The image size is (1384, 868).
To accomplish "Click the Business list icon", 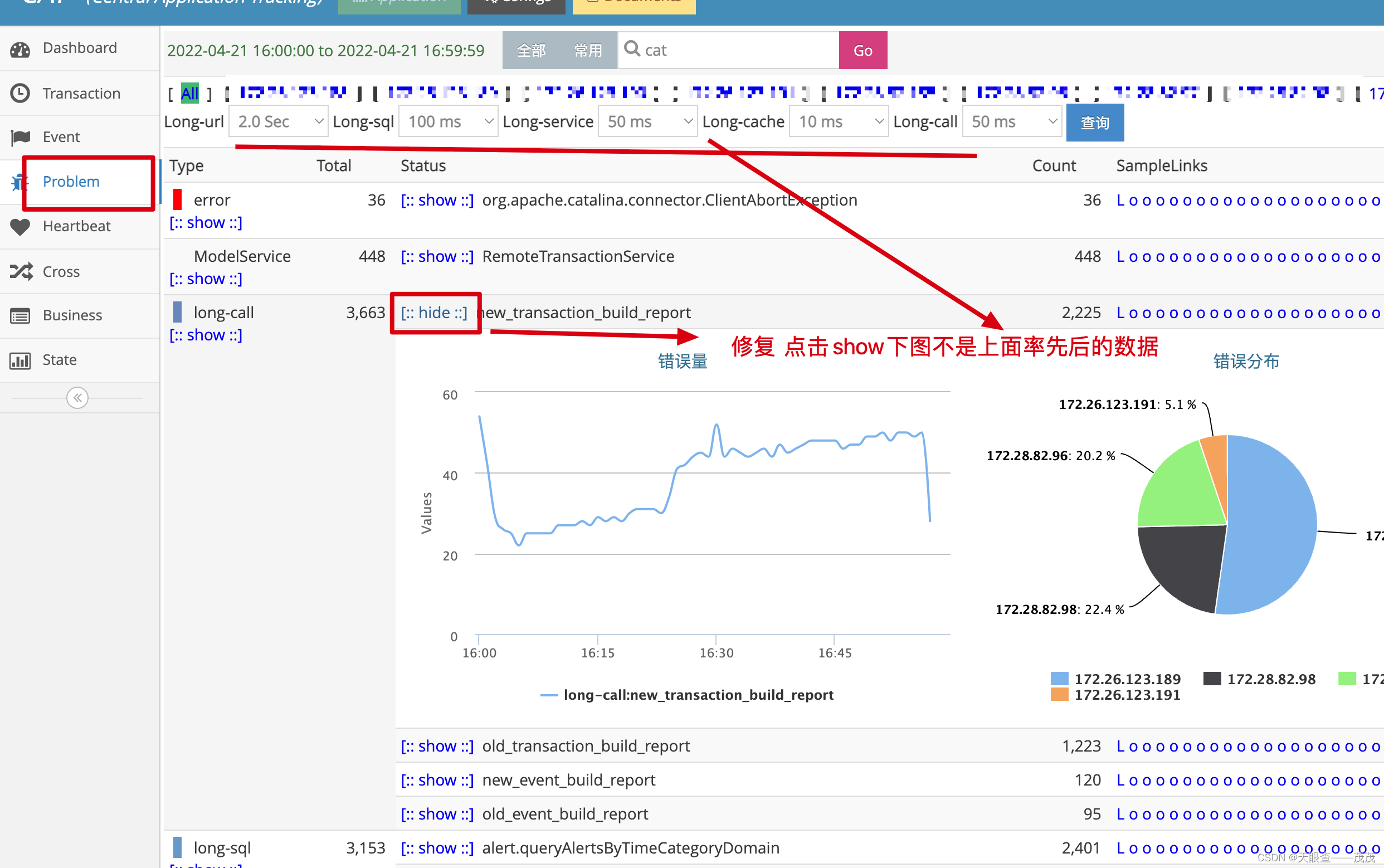I will point(20,315).
